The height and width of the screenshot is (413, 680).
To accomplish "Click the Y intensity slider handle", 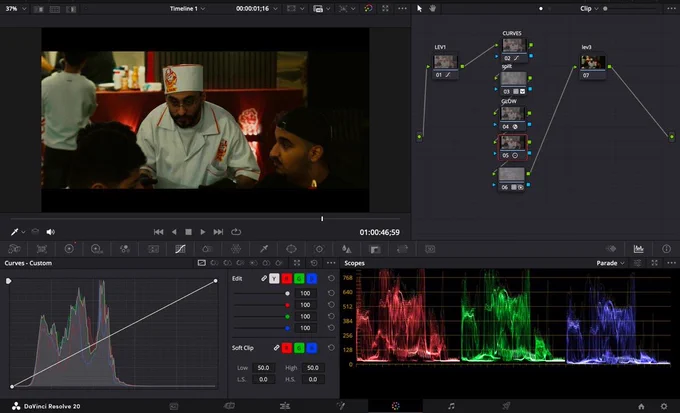I will tap(287, 293).
